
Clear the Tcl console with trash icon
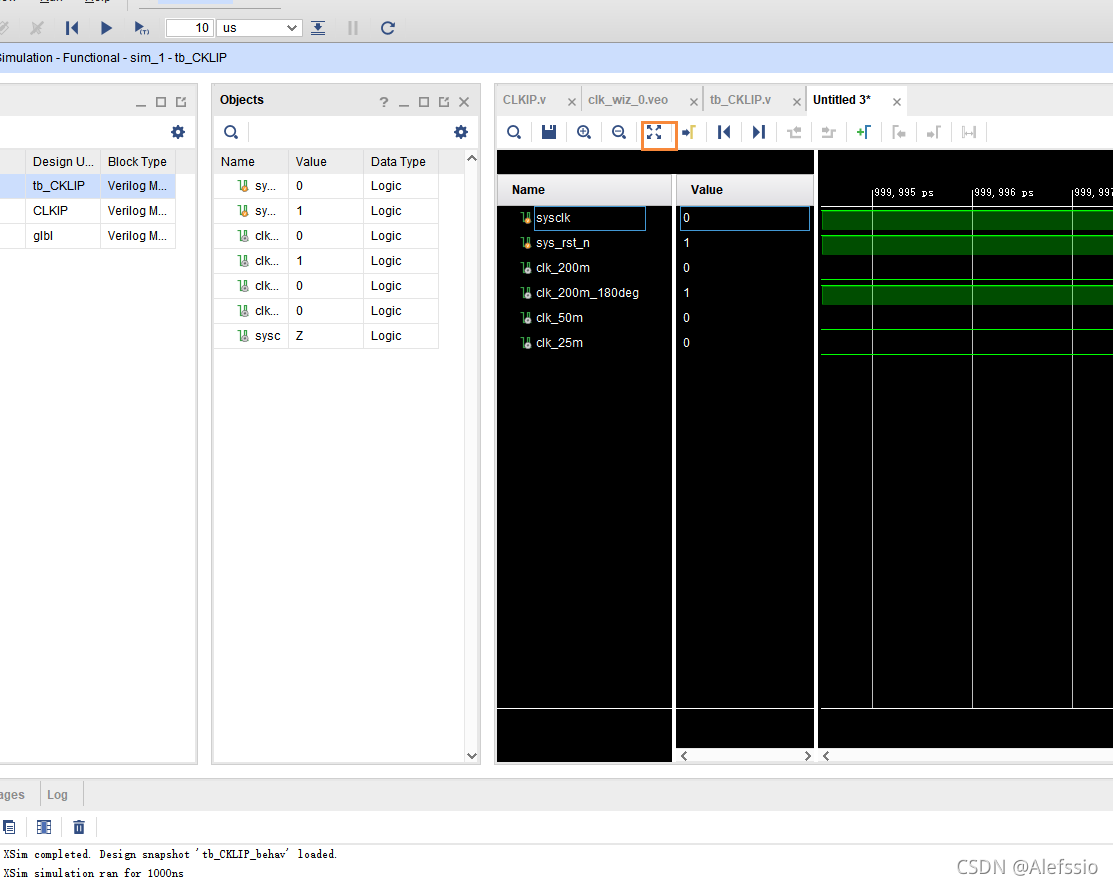pos(79,827)
